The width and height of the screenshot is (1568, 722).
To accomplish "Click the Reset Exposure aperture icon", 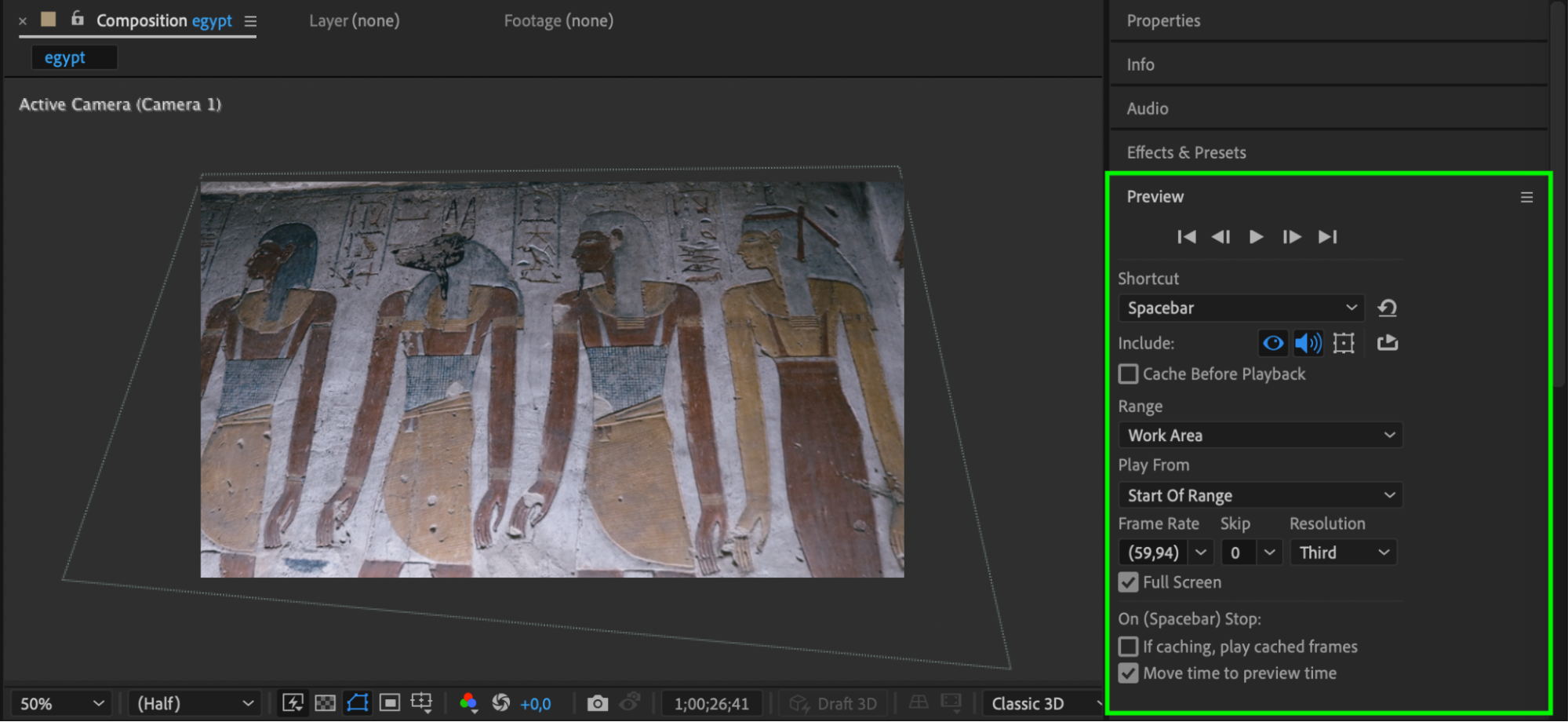I will (500, 703).
